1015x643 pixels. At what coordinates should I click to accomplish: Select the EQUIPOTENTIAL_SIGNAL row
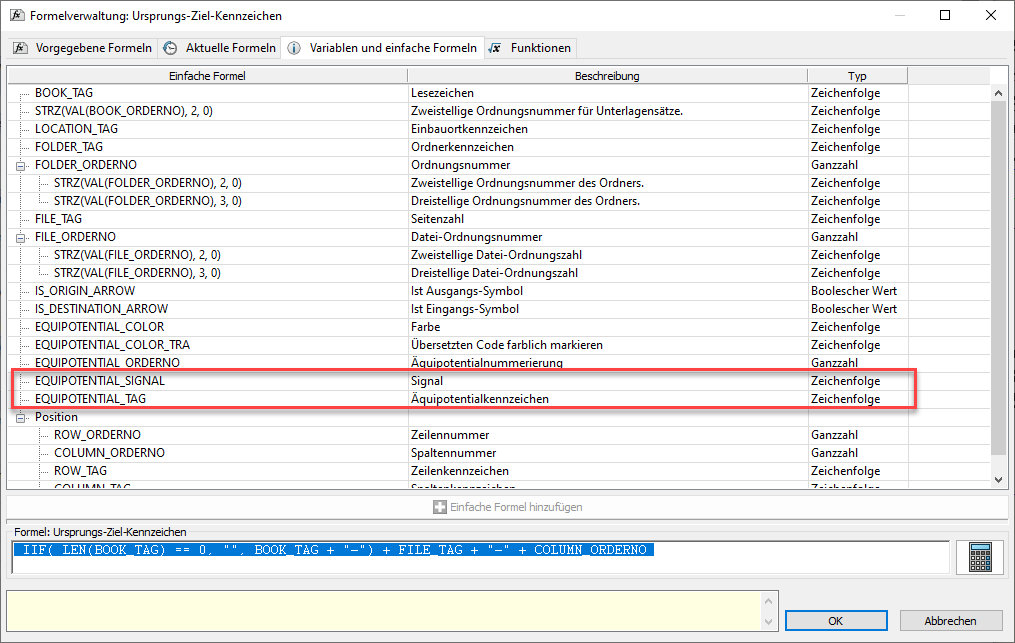[100, 381]
